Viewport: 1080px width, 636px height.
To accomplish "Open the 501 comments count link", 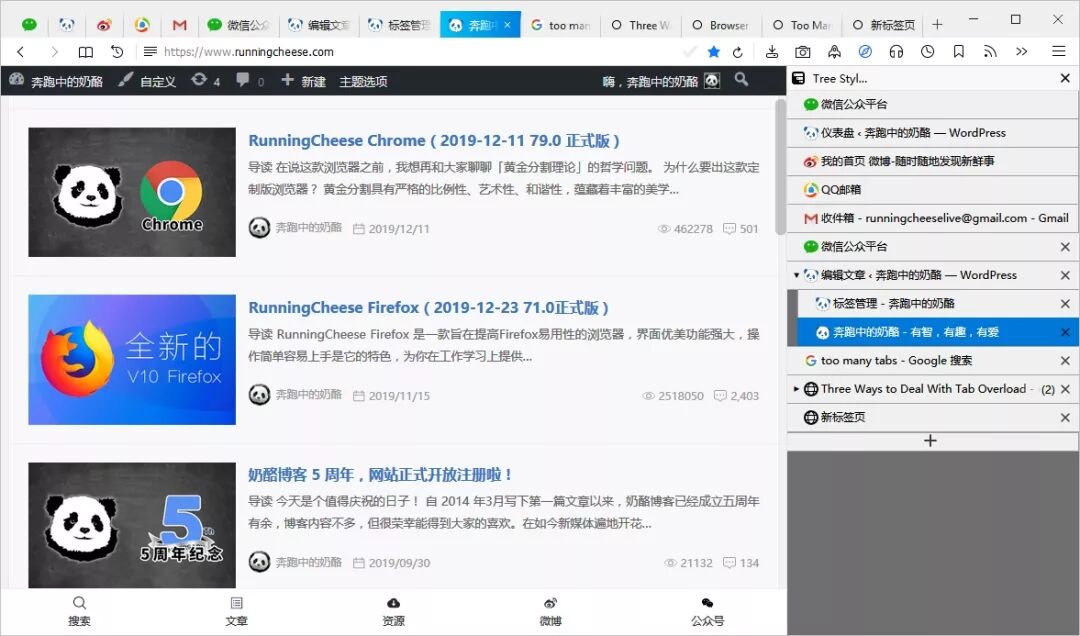I will [x=740, y=229].
